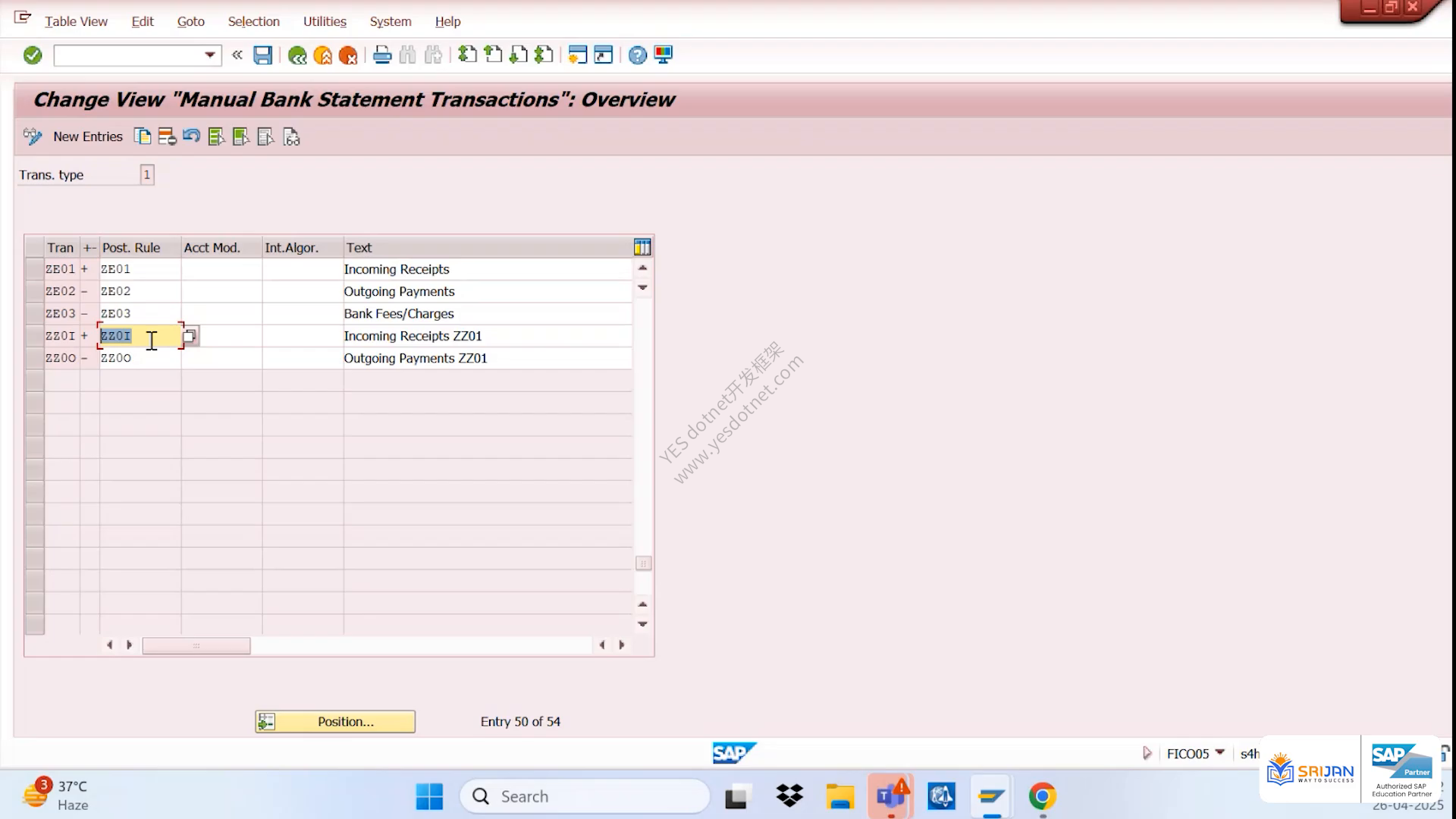Click the Copy As icon beside New Entries
1456x819 pixels.
[x=143, y=136]
